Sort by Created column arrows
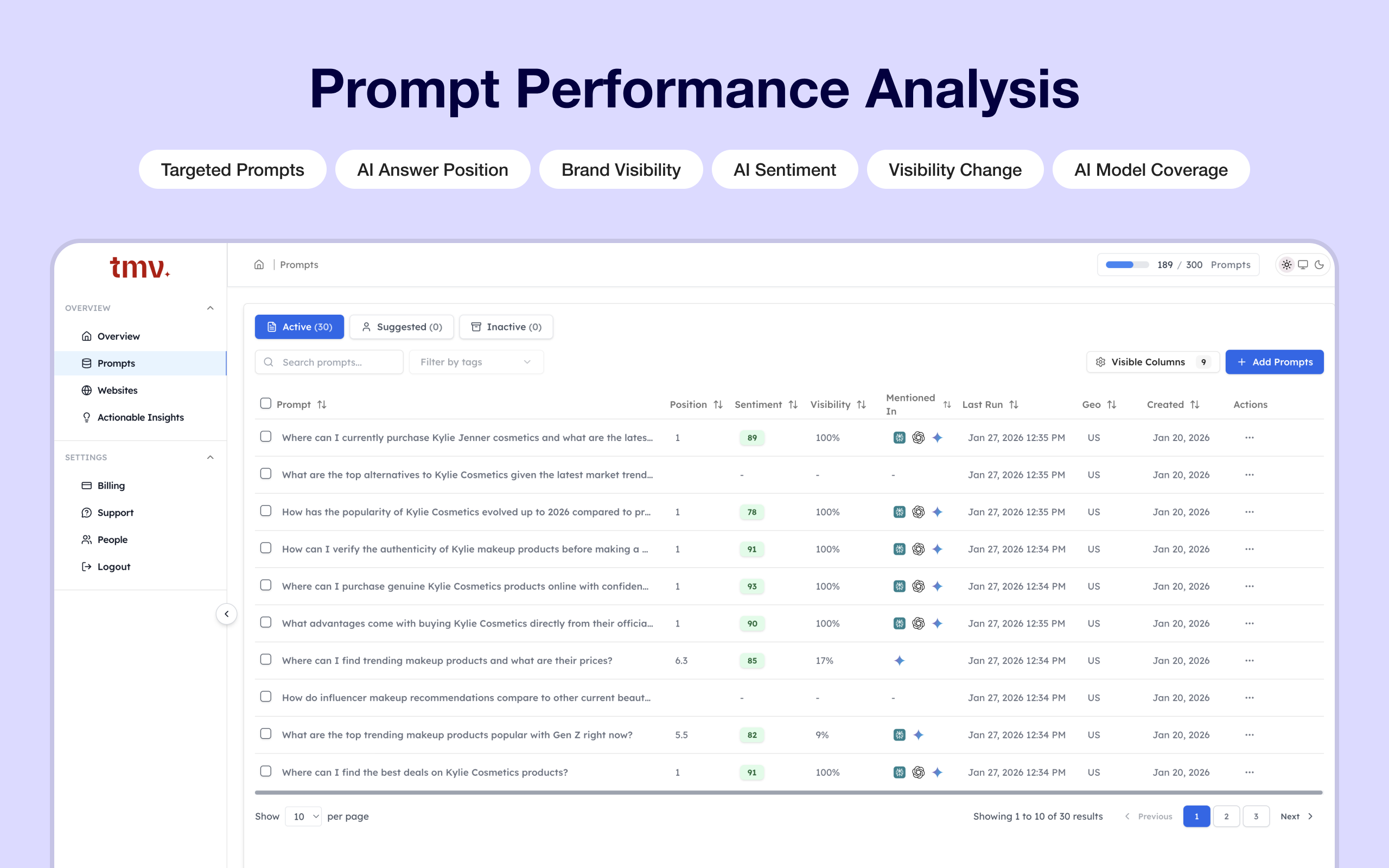 point(1195,405)
